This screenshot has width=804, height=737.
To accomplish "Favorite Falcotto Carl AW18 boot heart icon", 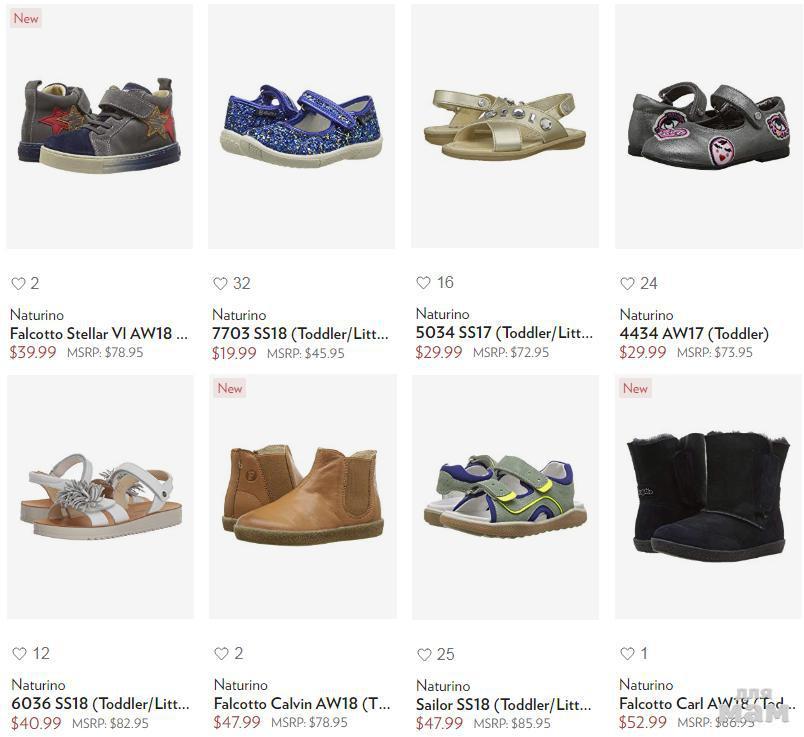I will 628,653.
